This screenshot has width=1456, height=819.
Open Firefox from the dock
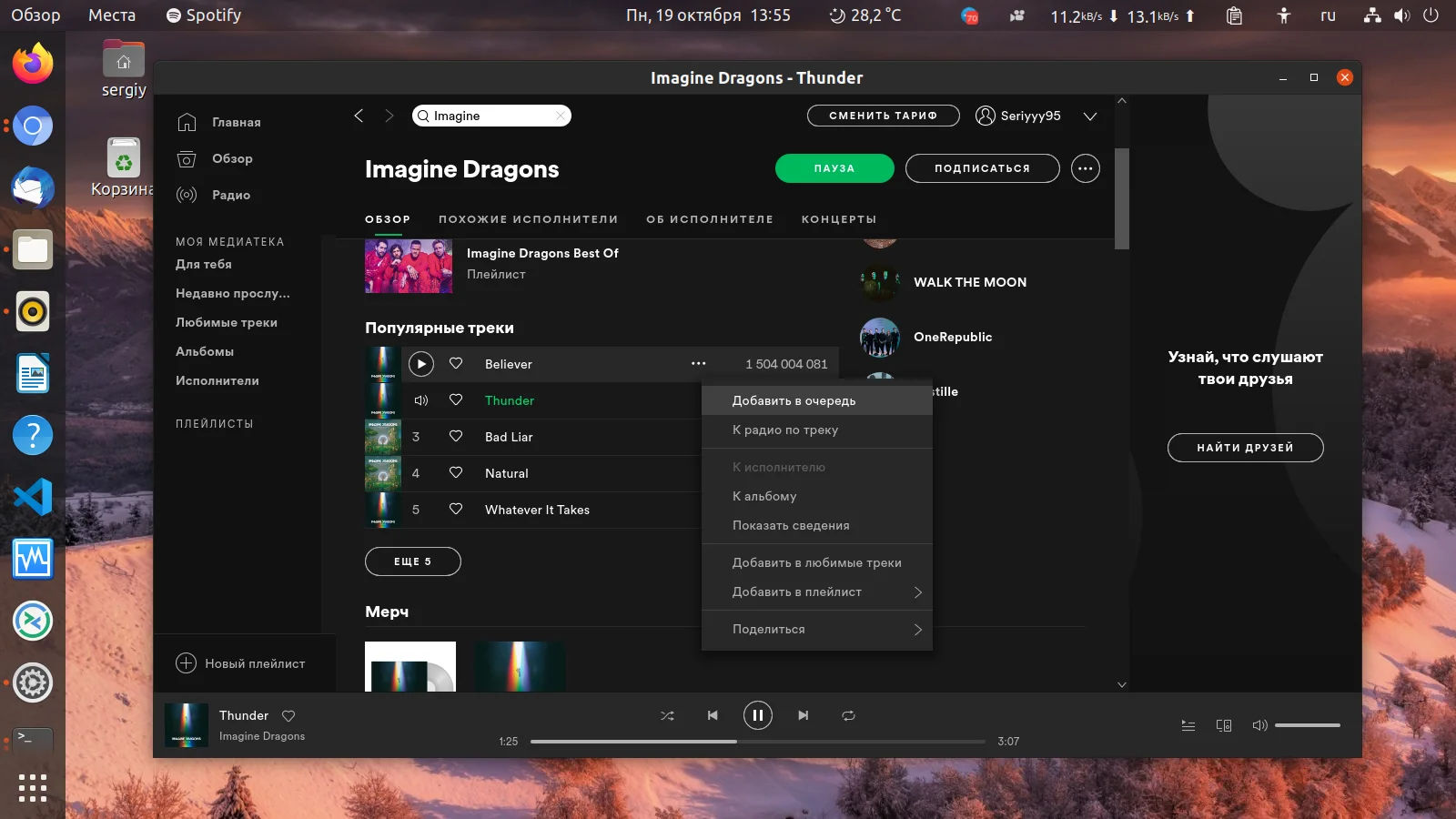click(x=33, y=64)
